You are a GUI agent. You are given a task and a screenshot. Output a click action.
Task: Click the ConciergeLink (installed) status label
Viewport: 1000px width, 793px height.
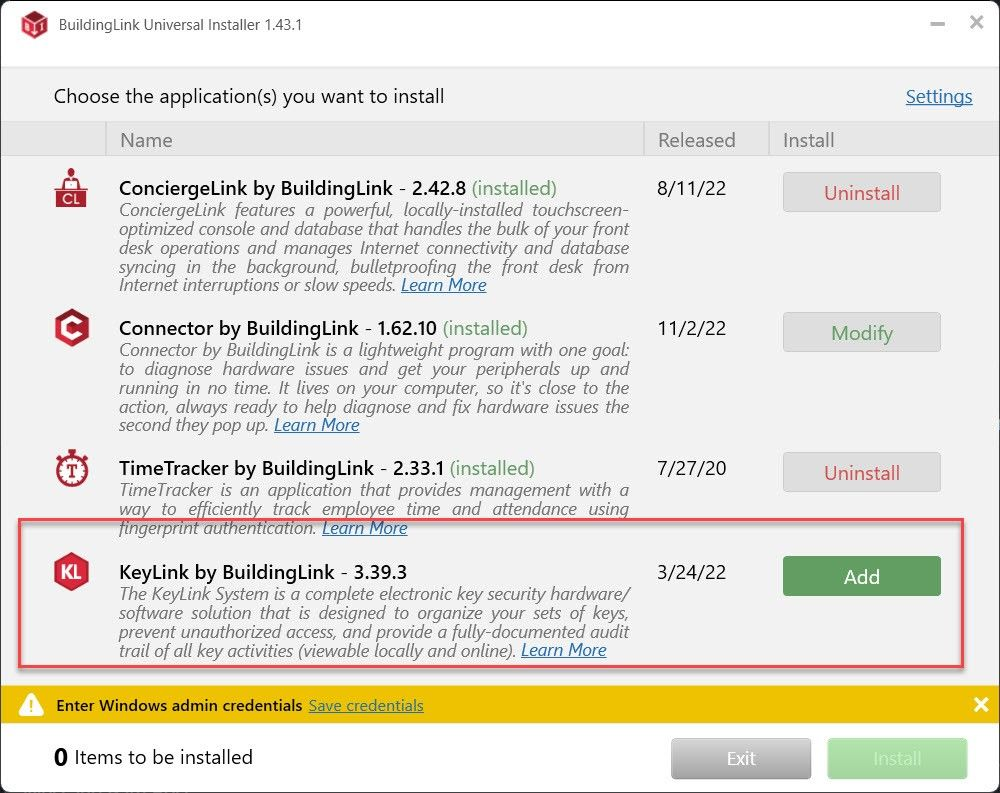coord(514,188)
